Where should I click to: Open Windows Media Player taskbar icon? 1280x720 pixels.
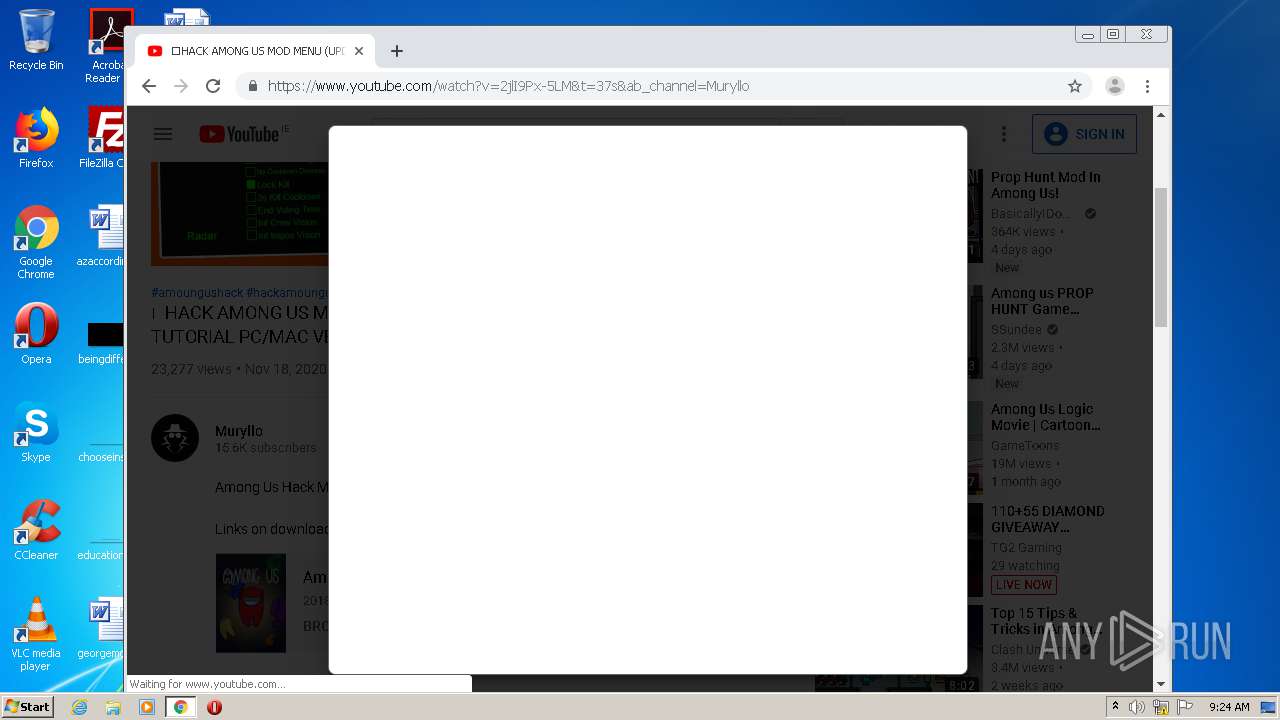147,707
